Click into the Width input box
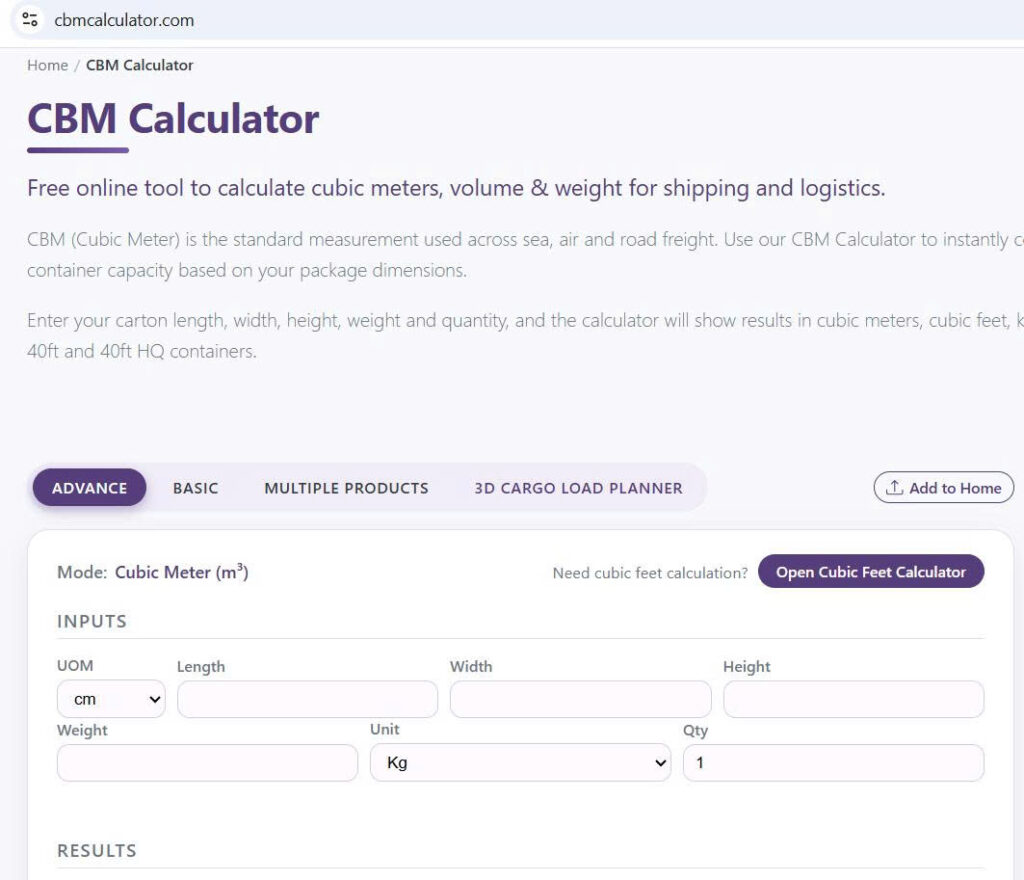 [x=580, y=699]
